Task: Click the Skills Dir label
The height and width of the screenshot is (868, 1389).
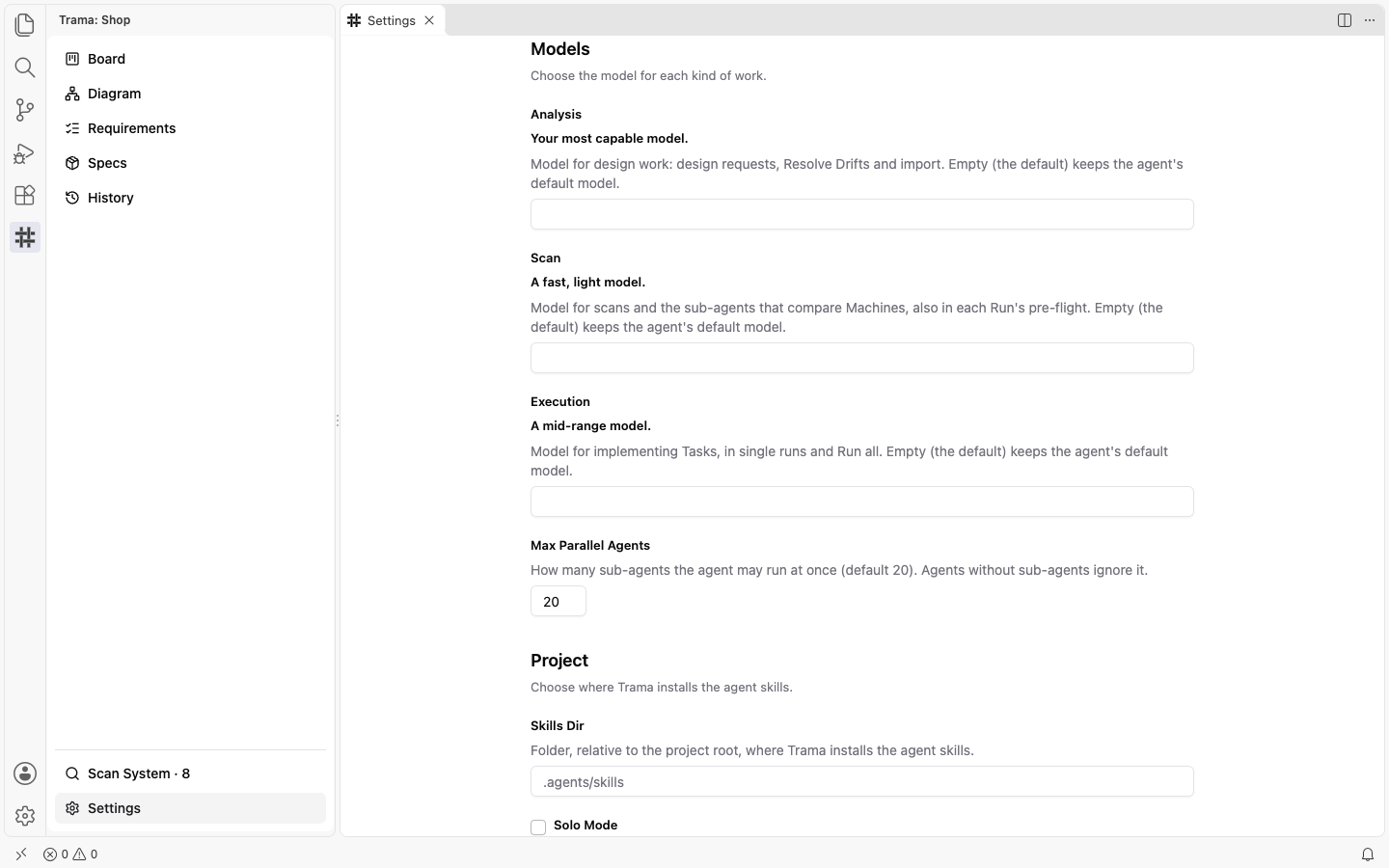Action: pos(558,726)
